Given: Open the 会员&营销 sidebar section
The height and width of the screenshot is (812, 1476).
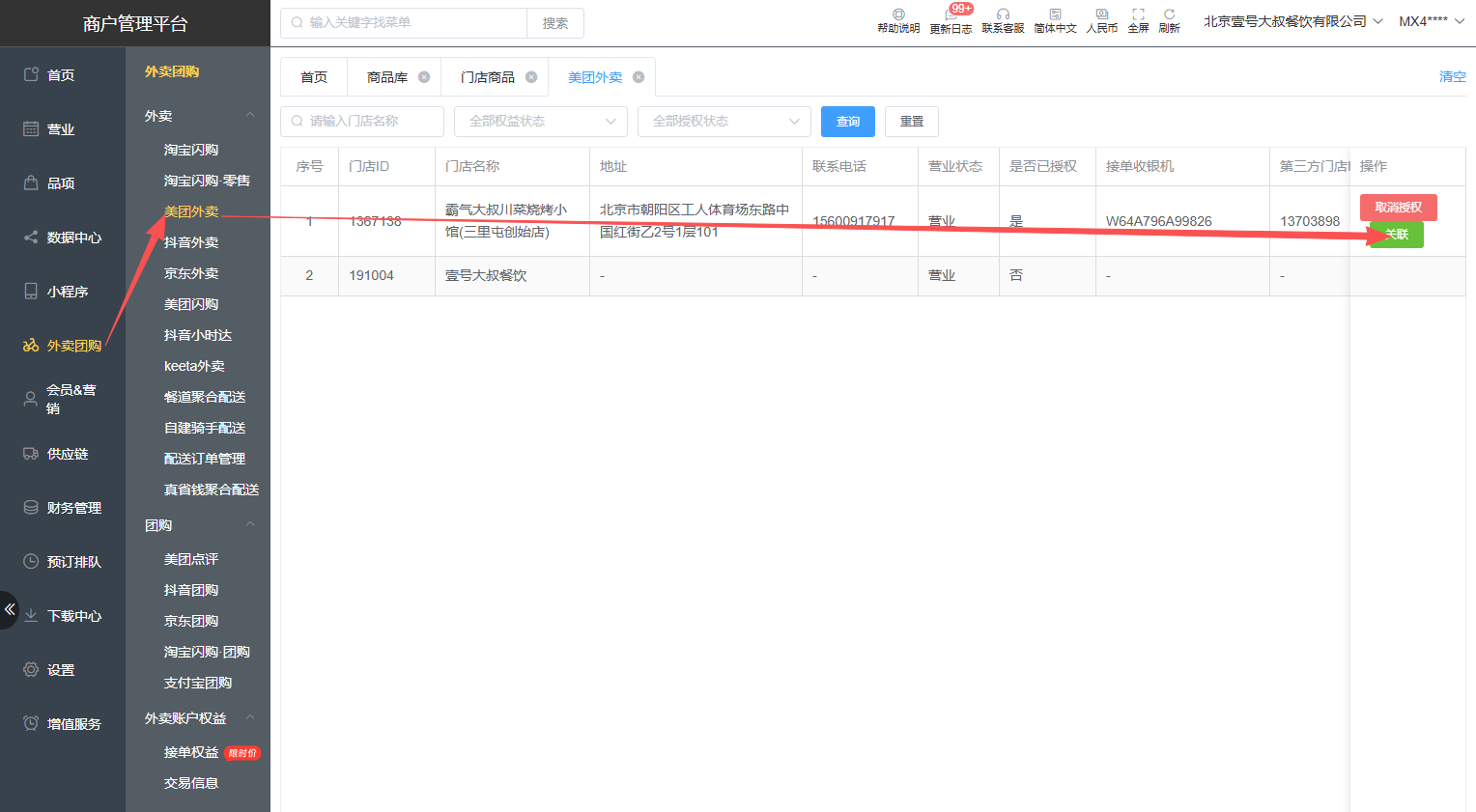Looking at the screenshot, I should coord(63,399).
